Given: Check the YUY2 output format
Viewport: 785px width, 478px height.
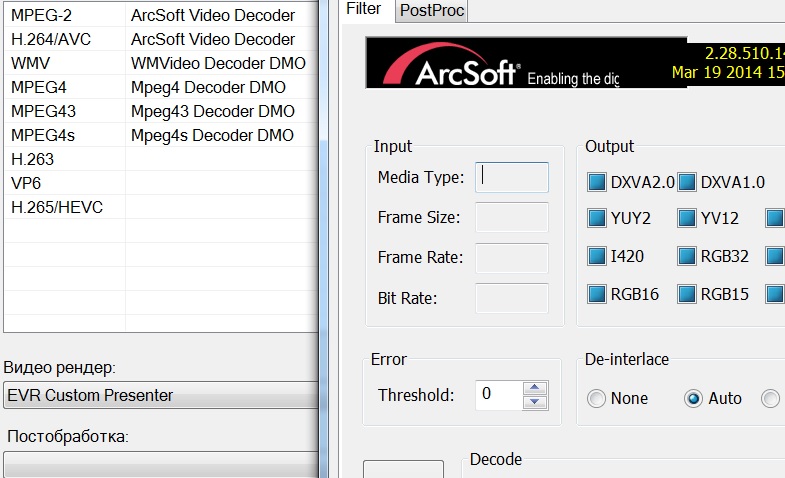Looking at the screenshot, I should click(x=597, y=219).
